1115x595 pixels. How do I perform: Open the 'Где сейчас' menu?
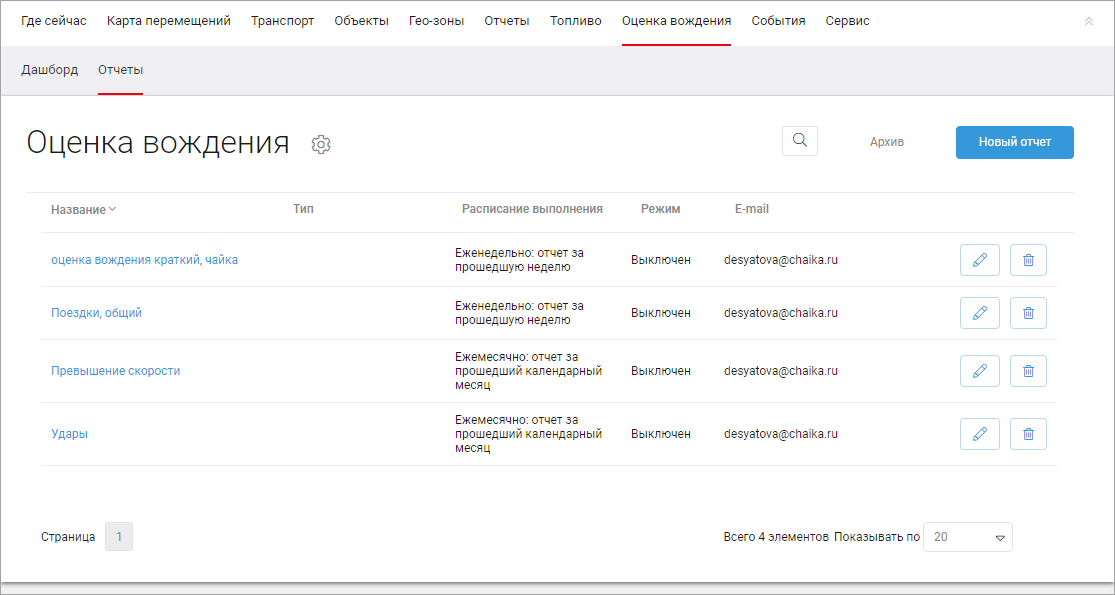tap(54, 21)
